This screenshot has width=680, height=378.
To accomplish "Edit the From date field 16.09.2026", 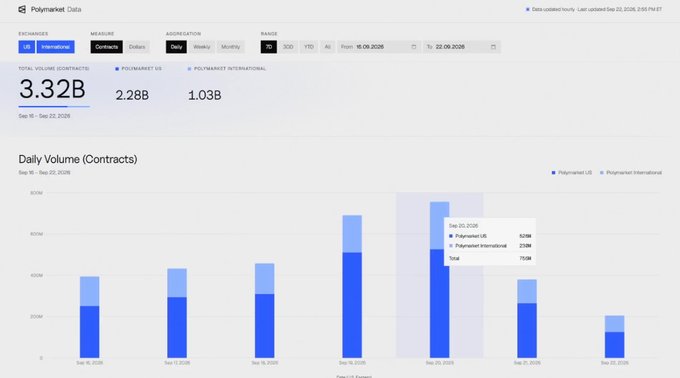I will point(379,47).
